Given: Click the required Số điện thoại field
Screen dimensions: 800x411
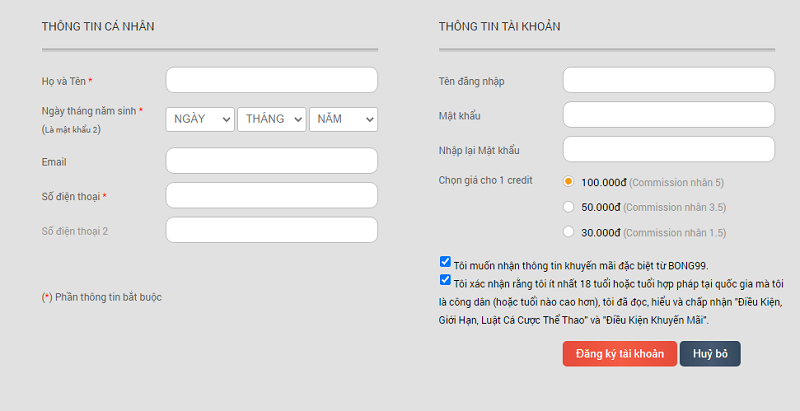Looking at the screenshot, I should tap(271, 195).
